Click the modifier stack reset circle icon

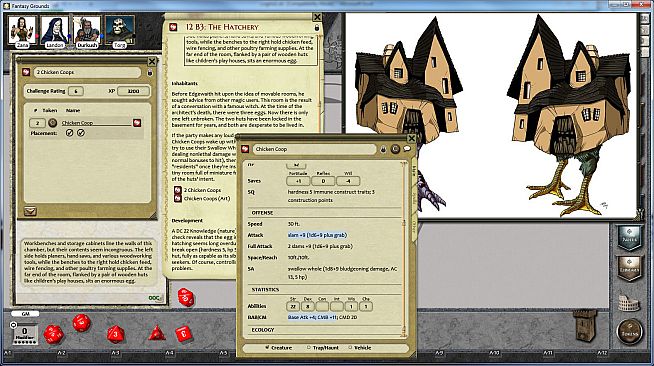(13, 324)
